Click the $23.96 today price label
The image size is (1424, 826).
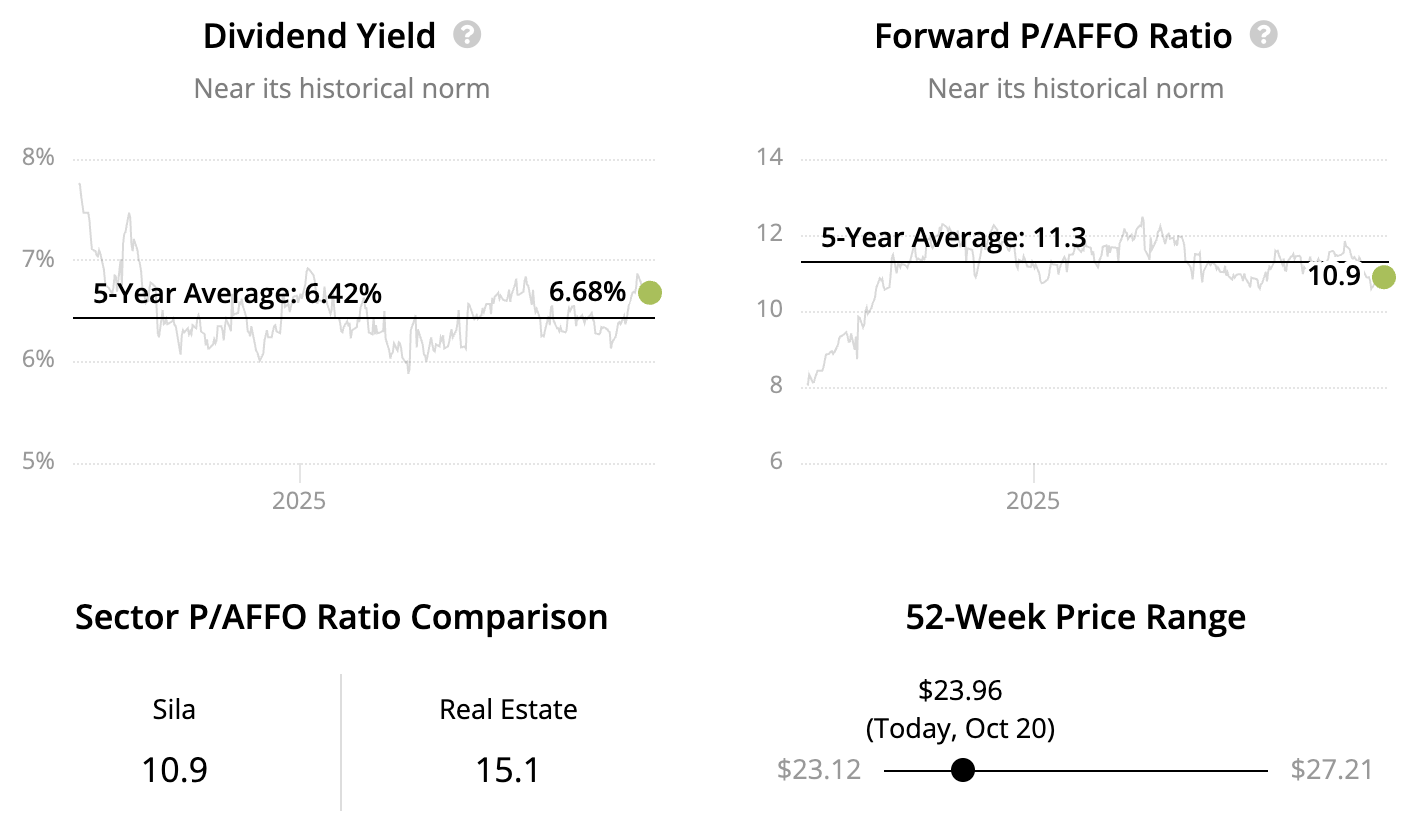point(960,690)
